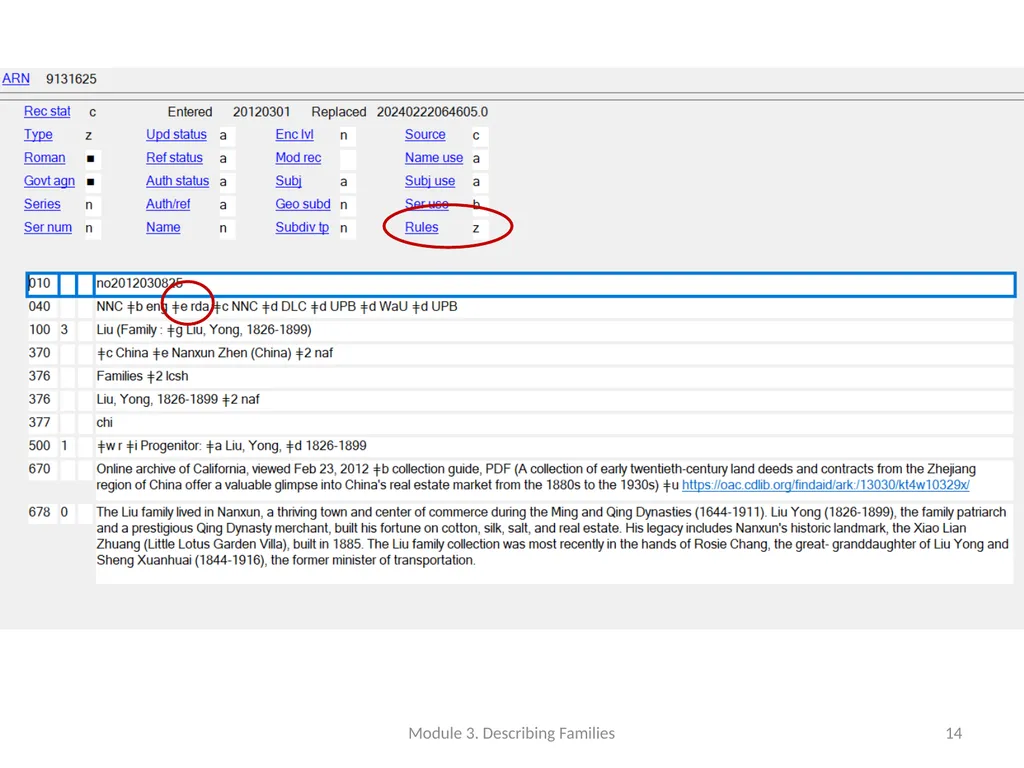Follow the oac.cdlib.org findaid URL
Screen dimensions: 1024x768
click(825, 485)
